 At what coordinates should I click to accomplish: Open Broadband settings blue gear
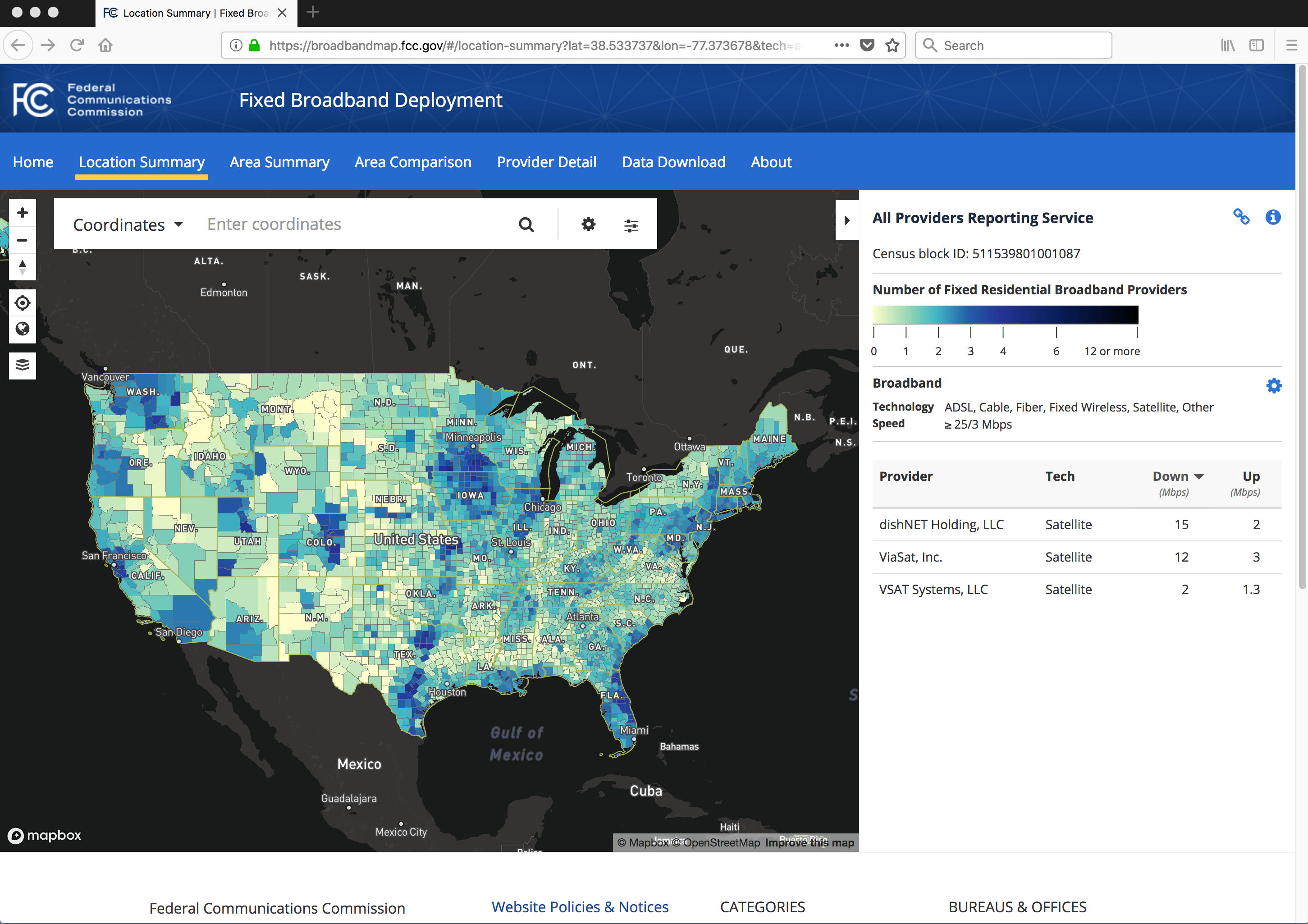1273,386
